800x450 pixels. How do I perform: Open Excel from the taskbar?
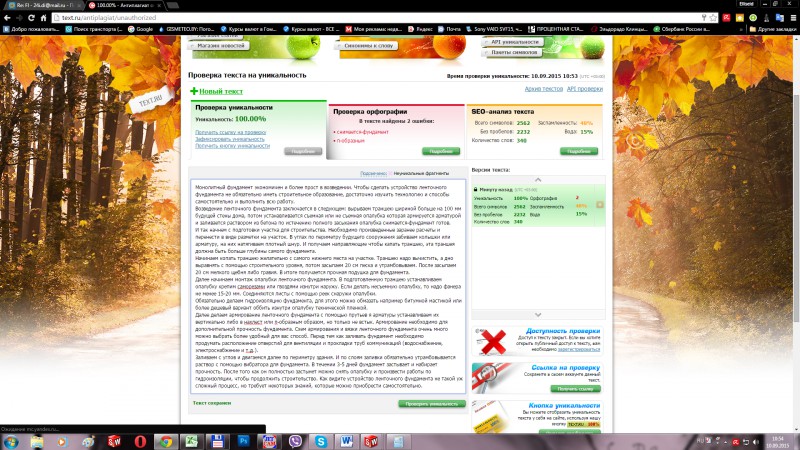[x=192, y=442]
